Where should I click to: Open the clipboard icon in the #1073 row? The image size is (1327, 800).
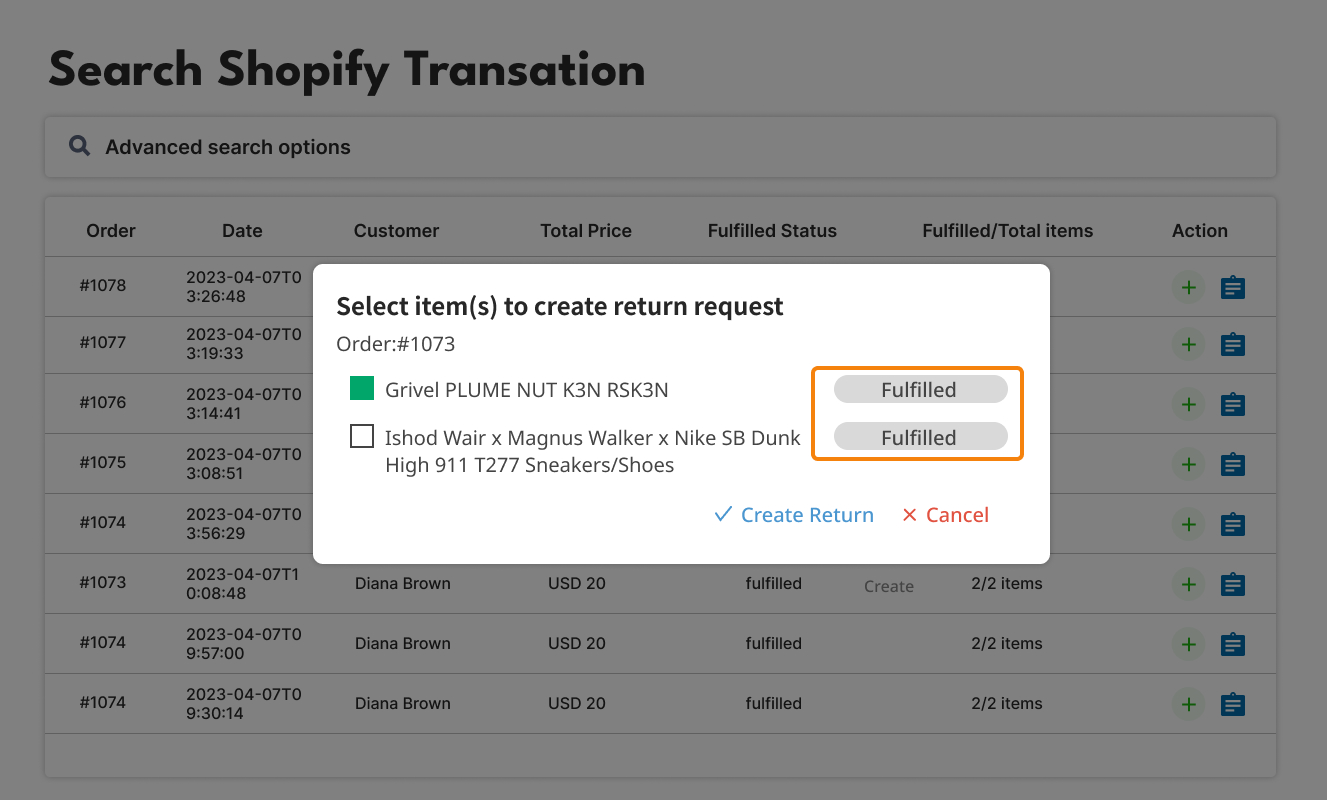(1233, 585)
